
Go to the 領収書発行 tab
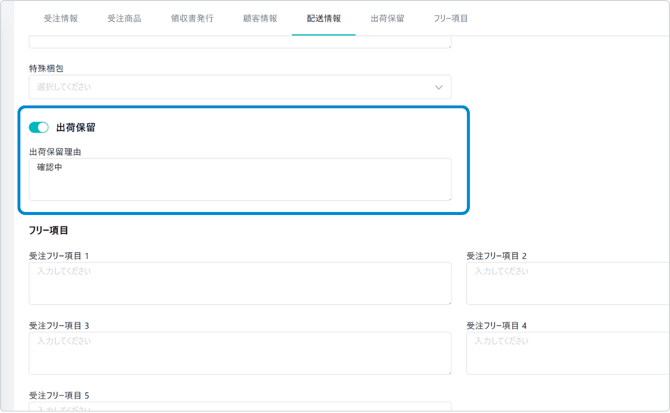(192, 19)
